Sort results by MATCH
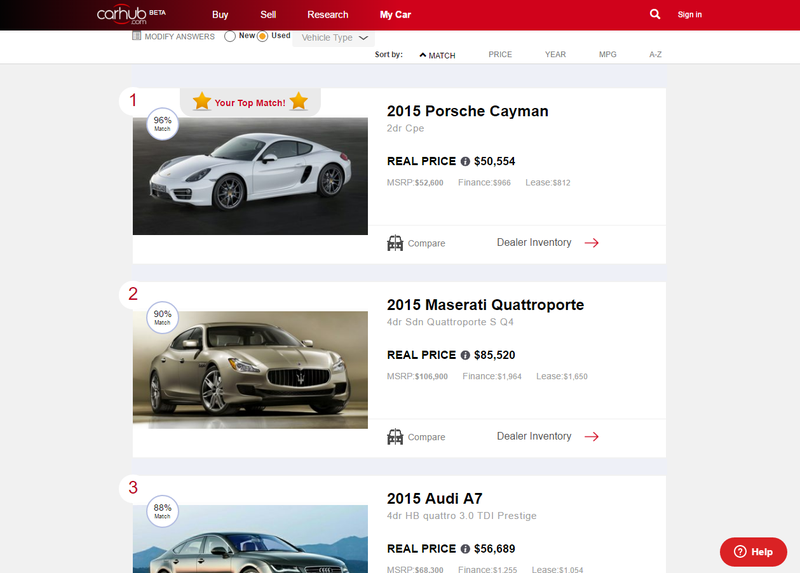The width and height of the screenshot is (800, 573). 442,55
